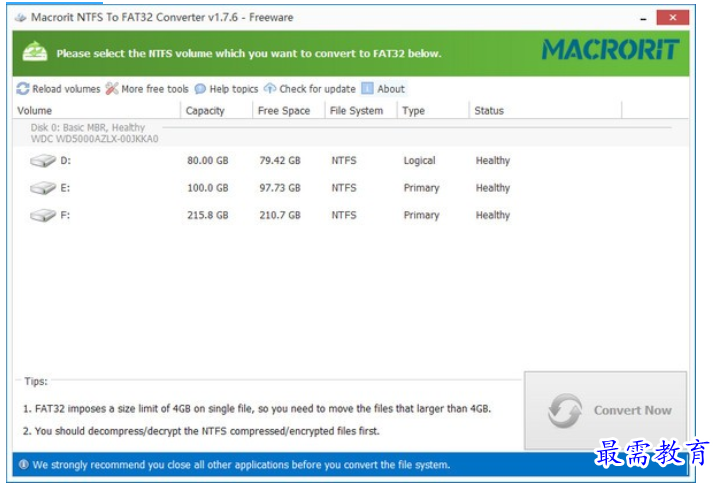Select the E: volume label
The width and height of the screenshot is (718, 484).
tap(65, 188)
